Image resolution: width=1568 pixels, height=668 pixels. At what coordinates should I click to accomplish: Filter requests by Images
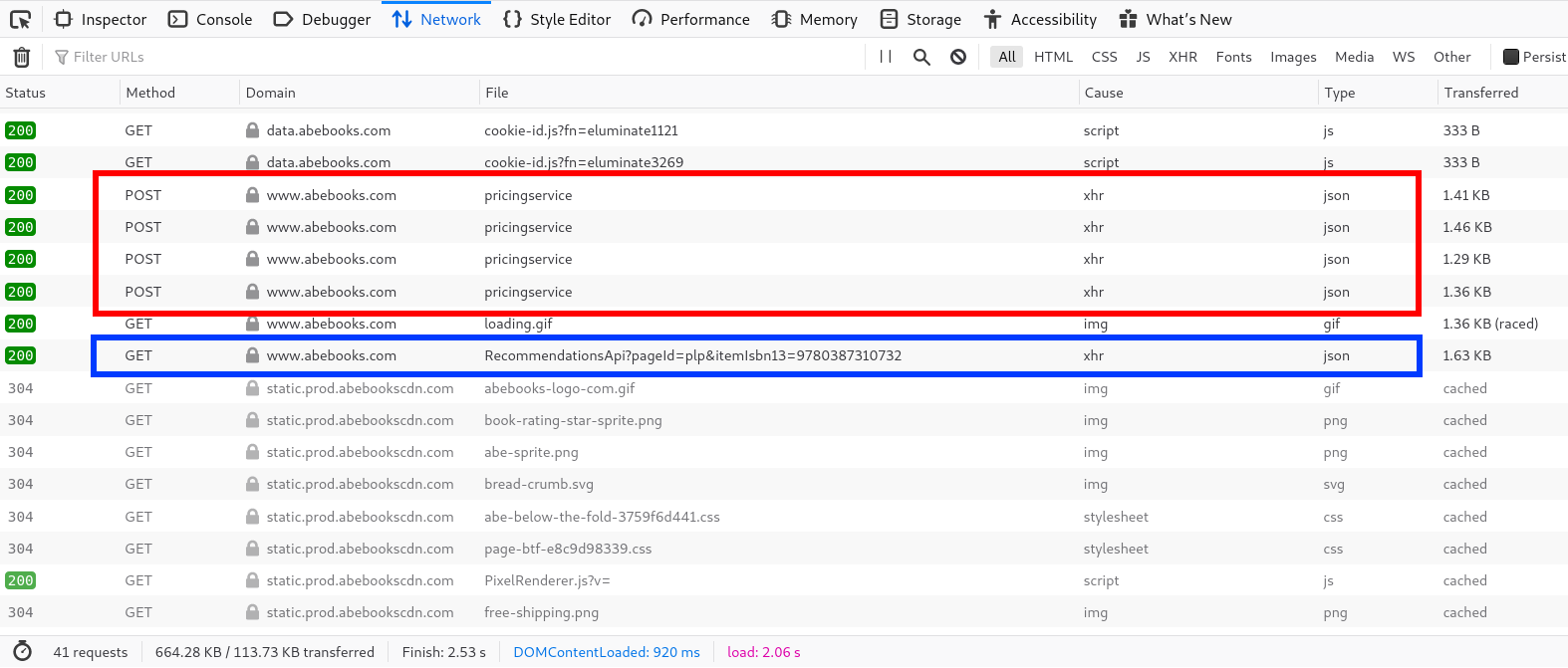(x=1293, y=57)
